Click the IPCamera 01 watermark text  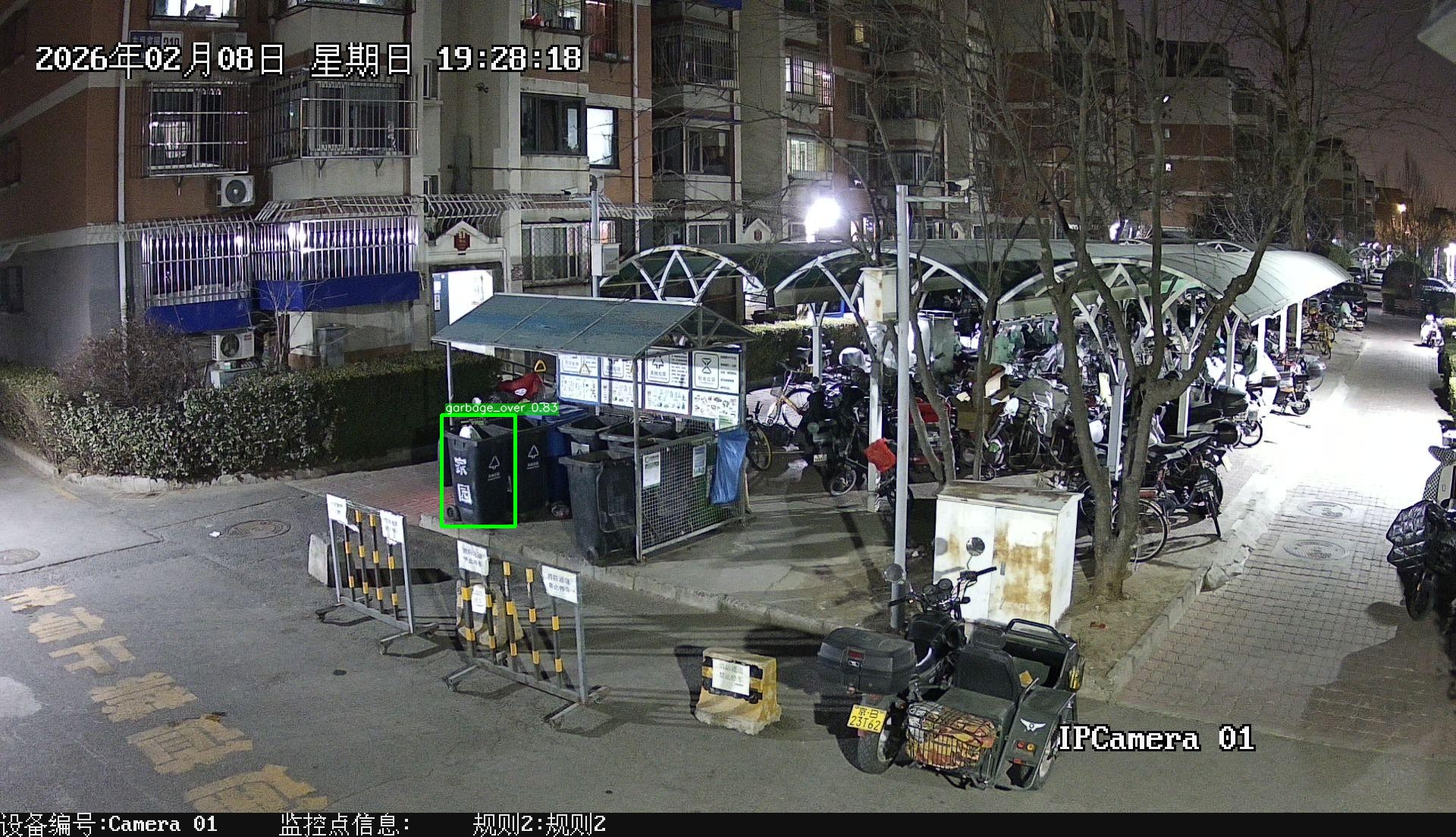click(1155, 738)
